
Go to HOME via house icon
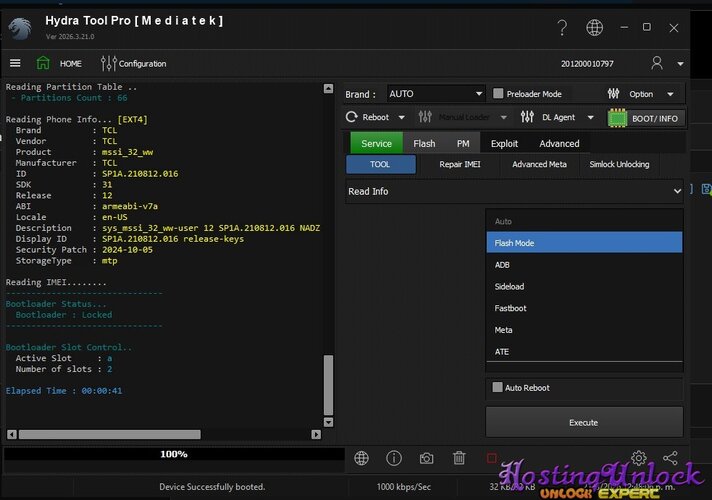(x=43, y=63)
